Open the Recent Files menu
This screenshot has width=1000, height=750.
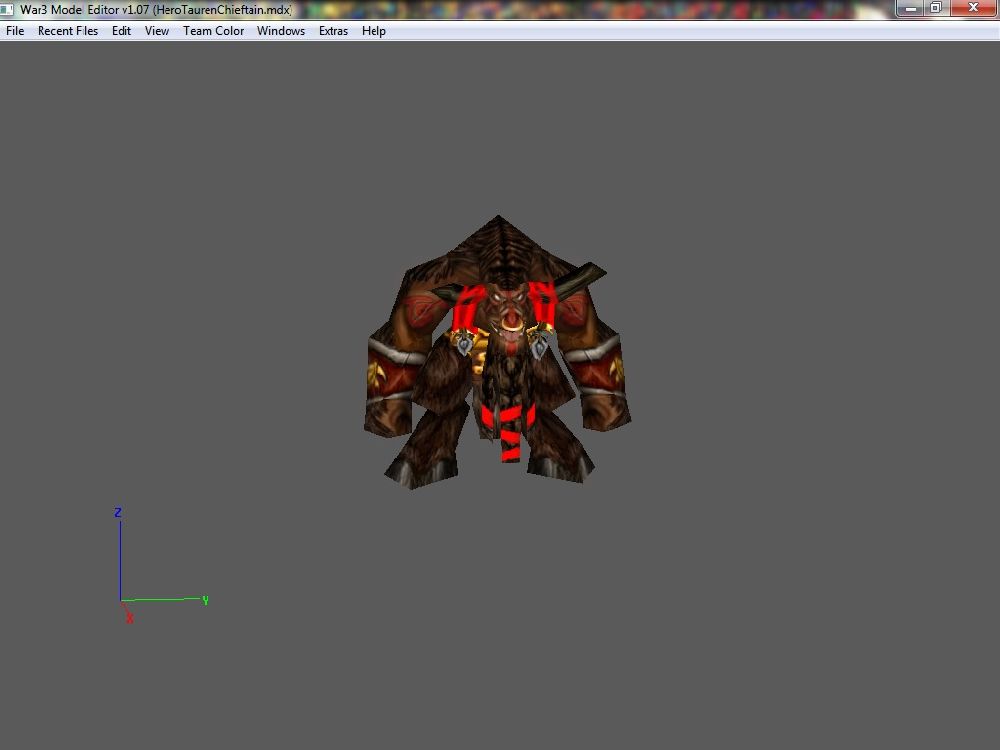coord(68,31)
